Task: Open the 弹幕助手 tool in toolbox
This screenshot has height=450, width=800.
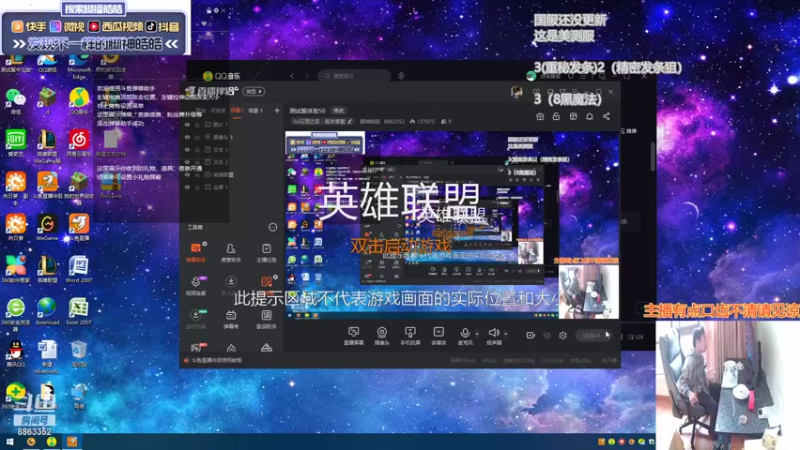Action: click(x=196, y=252)
